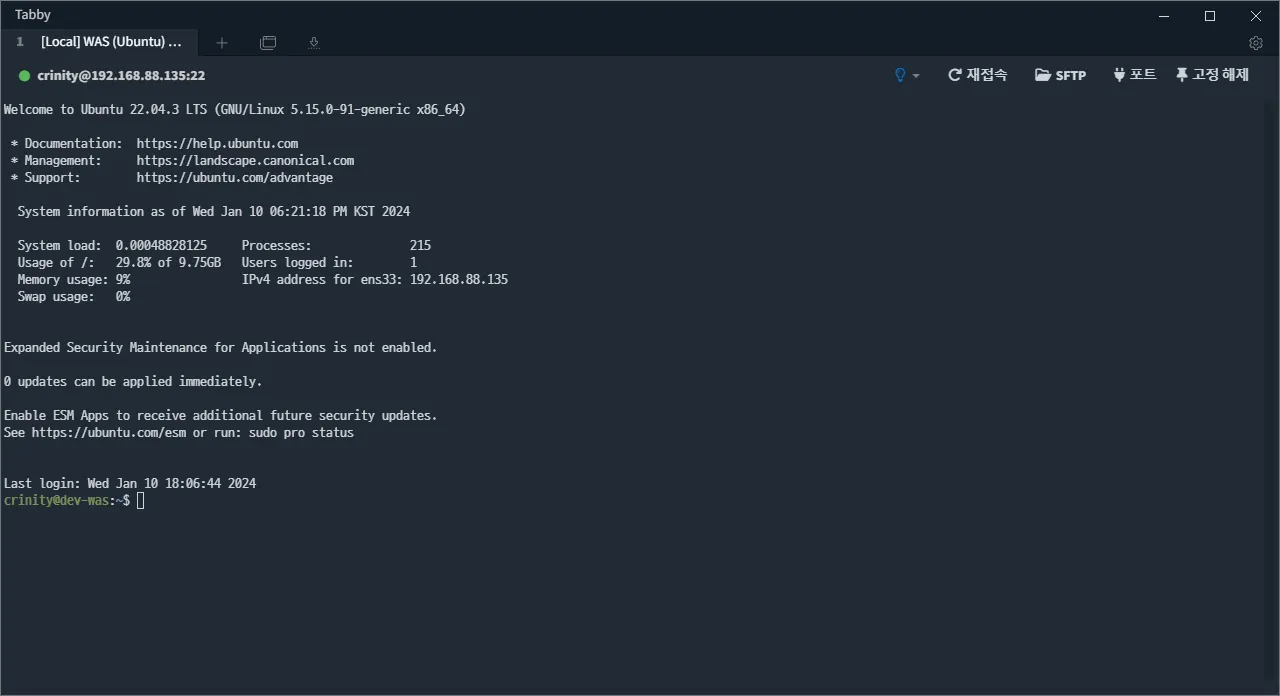This screenshot has width=1280, height=696.
Task: Click the Welcome to Ubuntu 22.04.3 LTS line
Action: coord(235,110)
